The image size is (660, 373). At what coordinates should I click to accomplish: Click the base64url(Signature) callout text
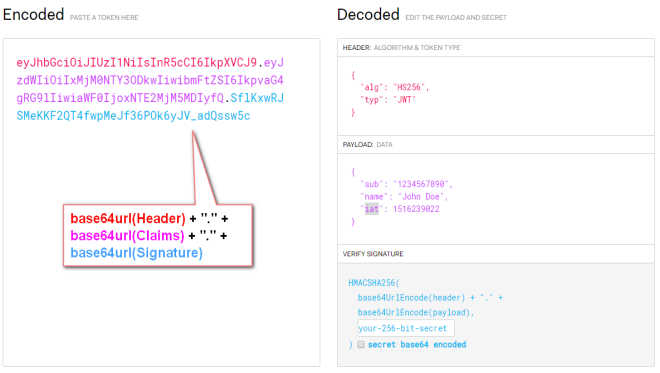tap(136, 253)
